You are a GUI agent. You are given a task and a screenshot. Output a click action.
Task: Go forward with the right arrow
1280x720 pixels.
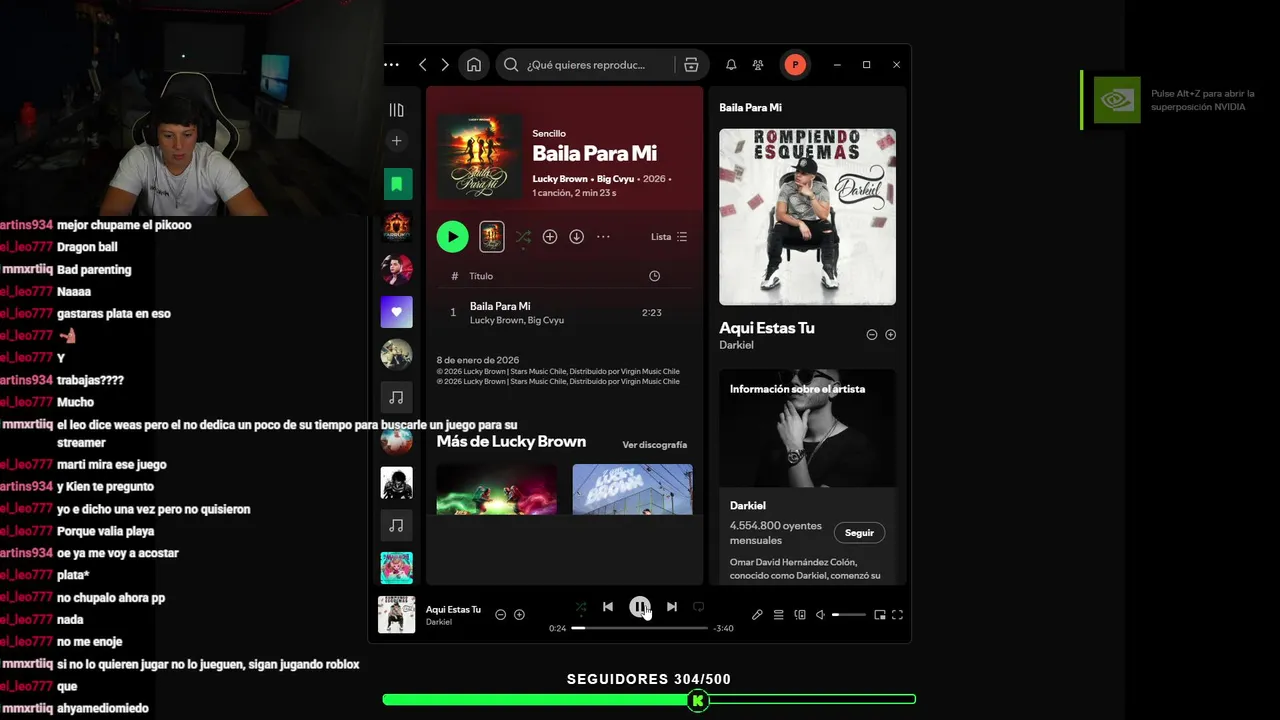tap(445, 65)
